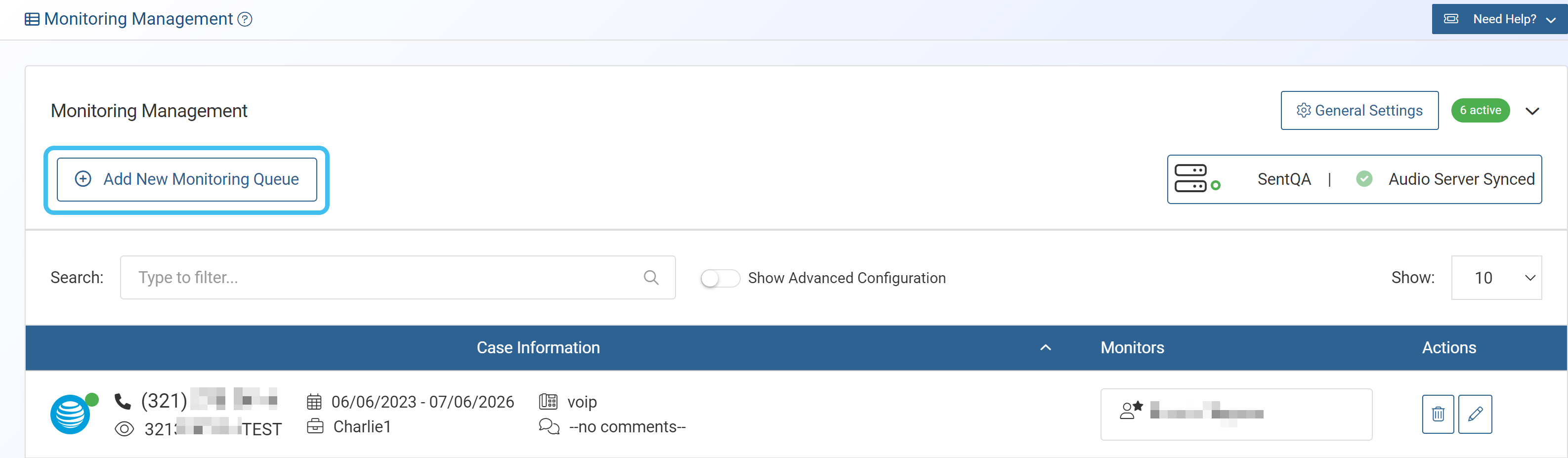Sort by Case Information column header
1568x458 pixels.
pos(538,347)
